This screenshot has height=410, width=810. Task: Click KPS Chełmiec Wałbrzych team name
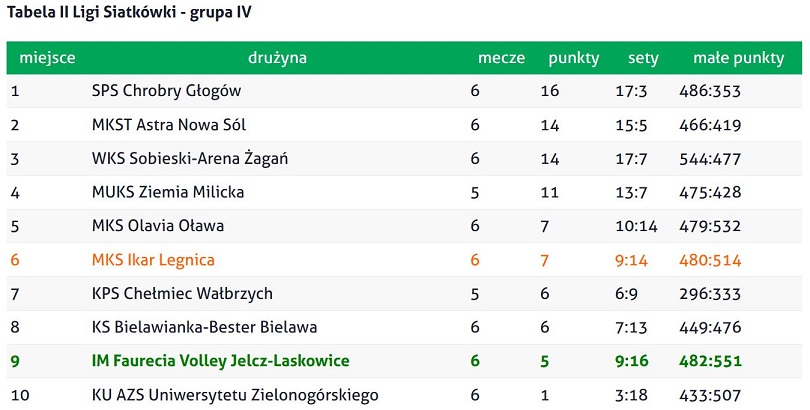click(182, 293)
